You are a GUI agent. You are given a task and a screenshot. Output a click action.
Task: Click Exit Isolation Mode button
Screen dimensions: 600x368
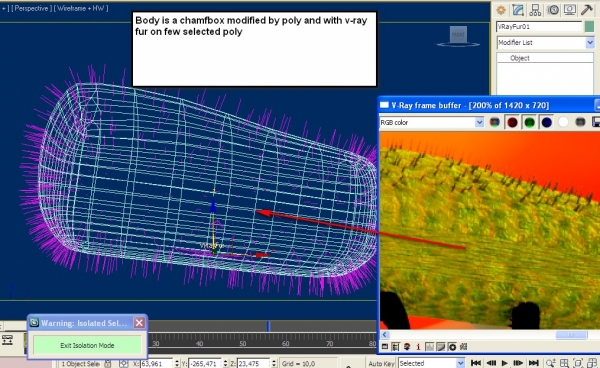[87, 345]
